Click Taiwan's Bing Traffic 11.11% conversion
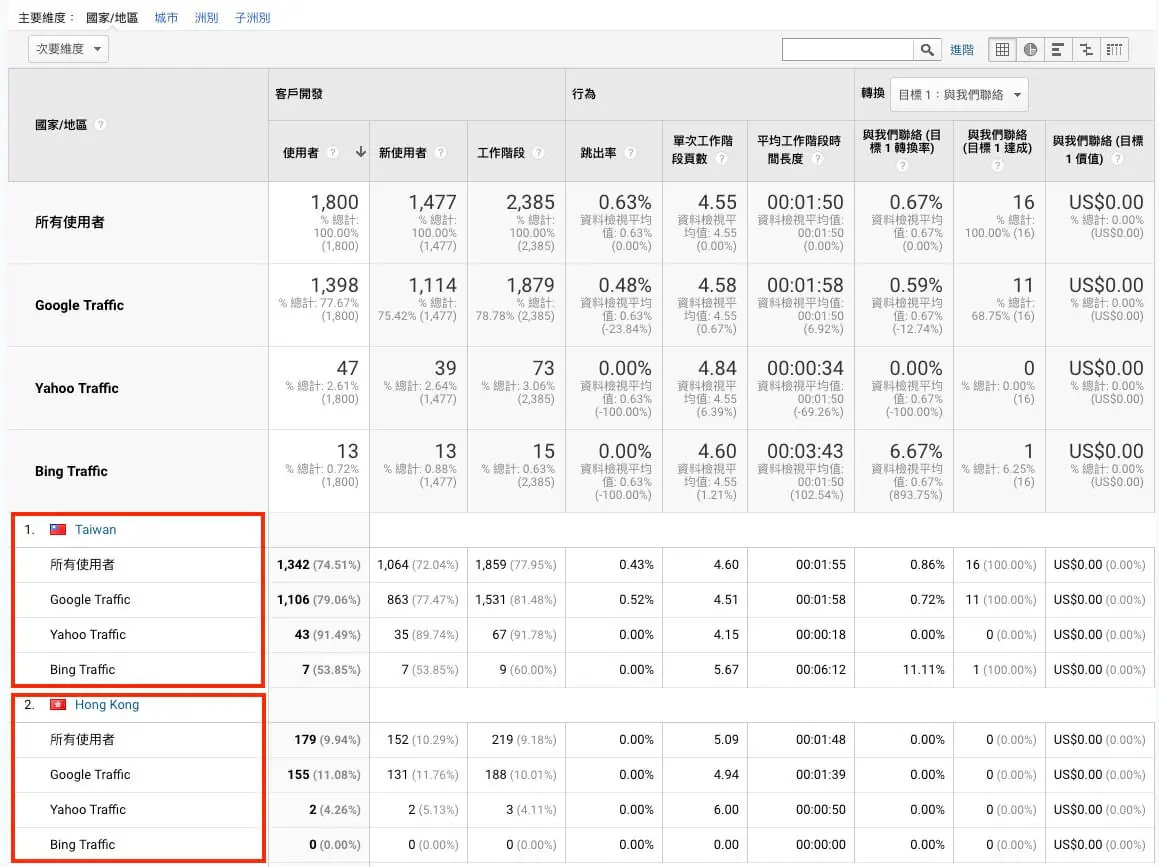The height and width of the screenshot is (867, 1159). (x=923, y=670)
